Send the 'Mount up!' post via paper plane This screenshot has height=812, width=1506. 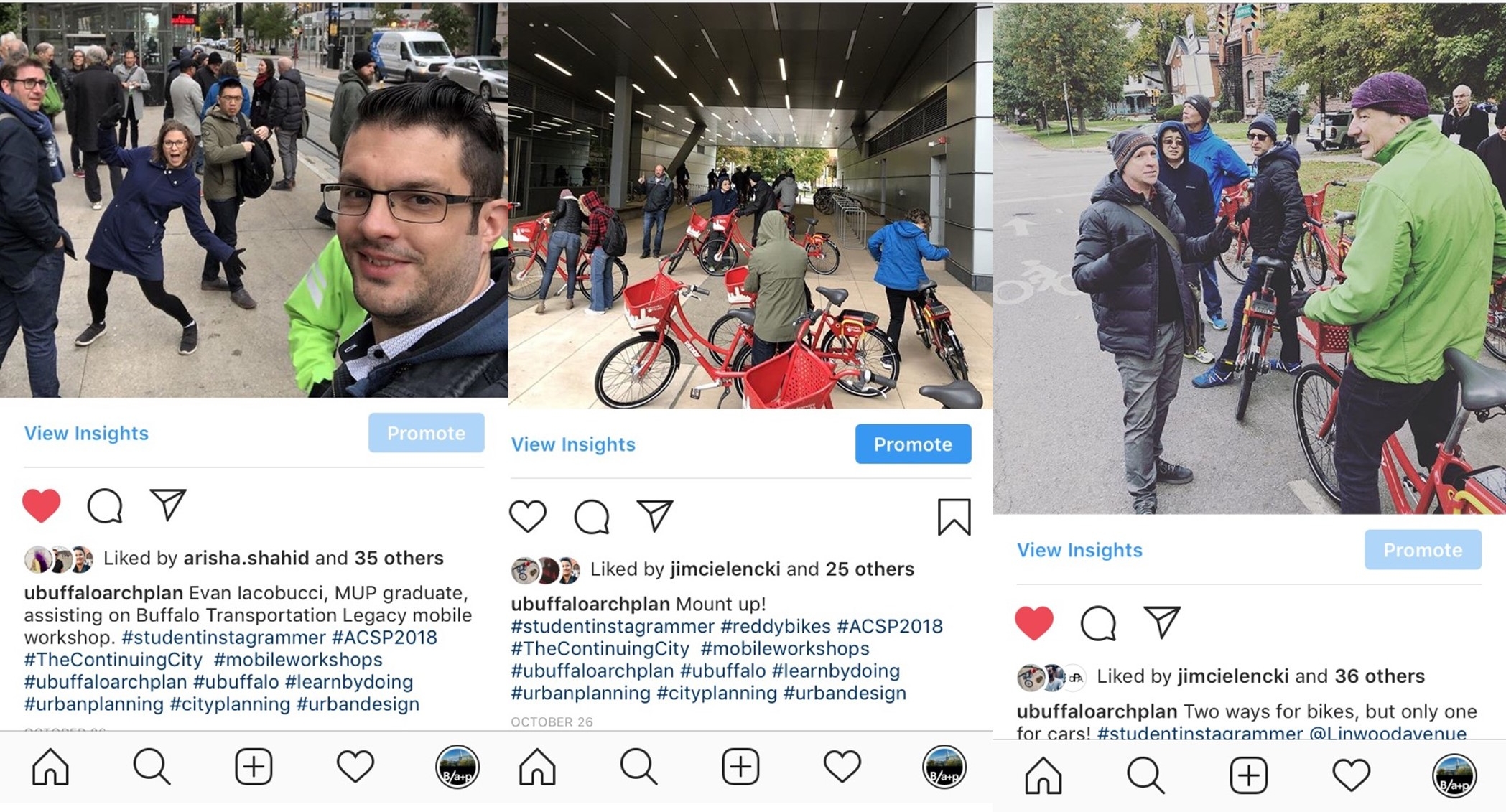pyautogui.click(x=655, y=515)
